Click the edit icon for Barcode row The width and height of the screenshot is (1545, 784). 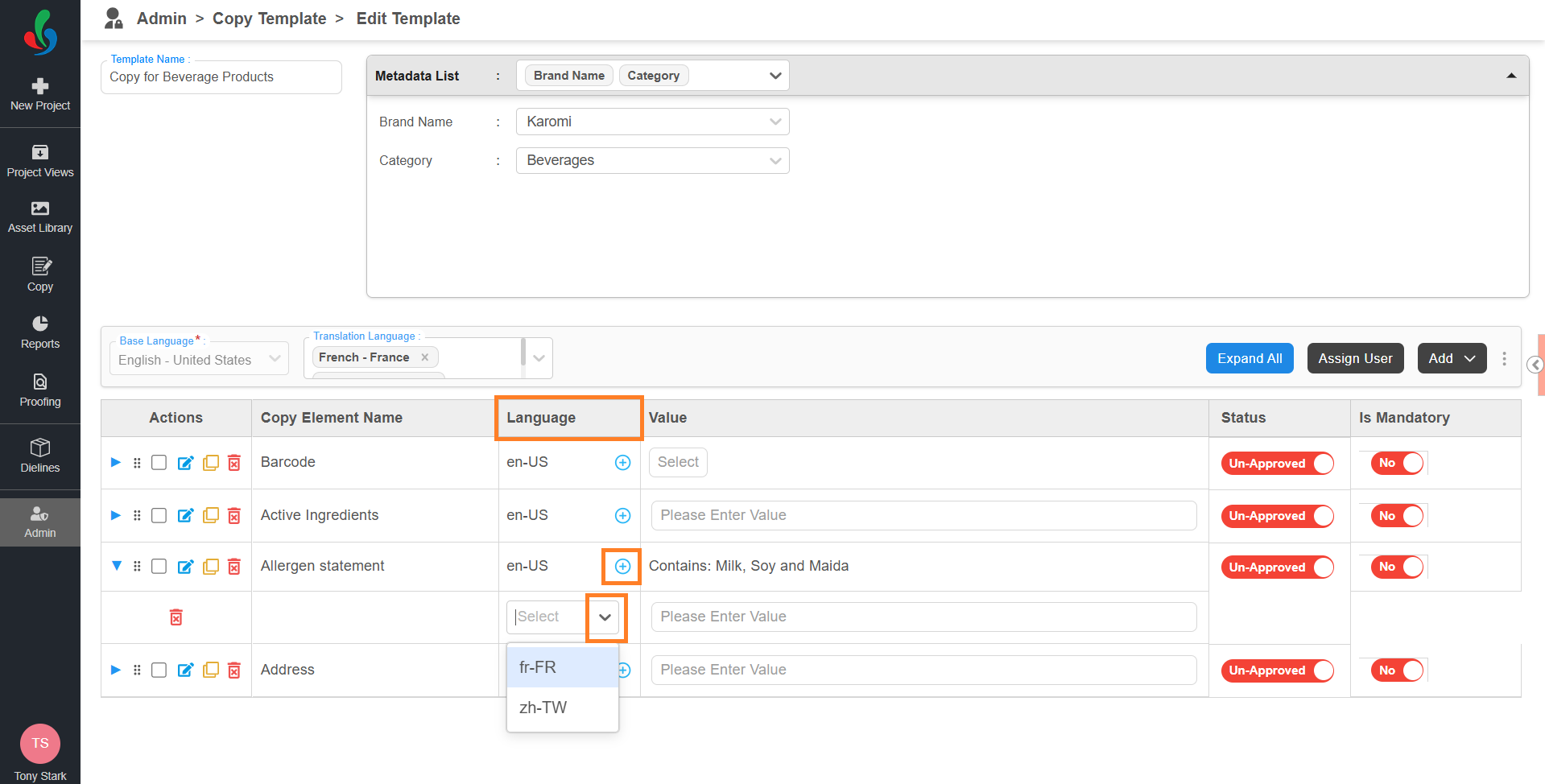click(x=185, y=463)
